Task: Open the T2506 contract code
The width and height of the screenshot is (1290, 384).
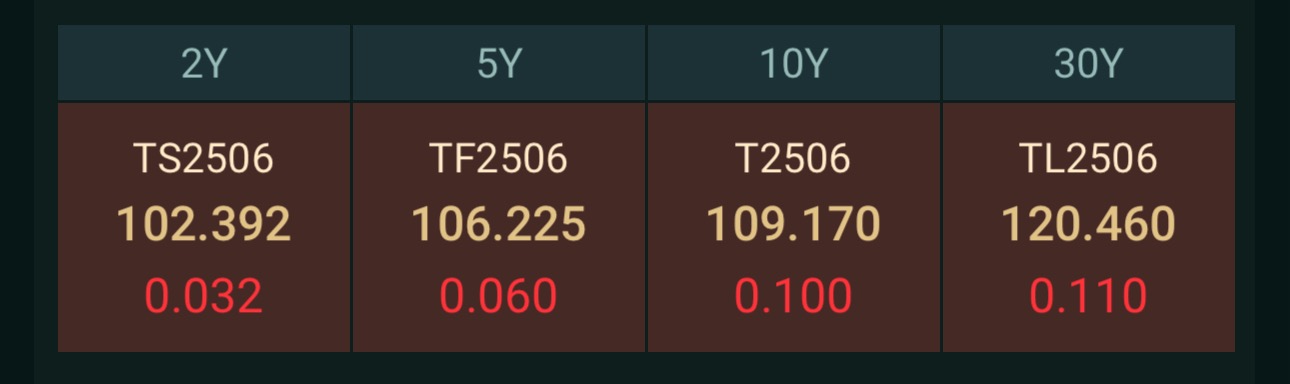Action: point(794,159)
